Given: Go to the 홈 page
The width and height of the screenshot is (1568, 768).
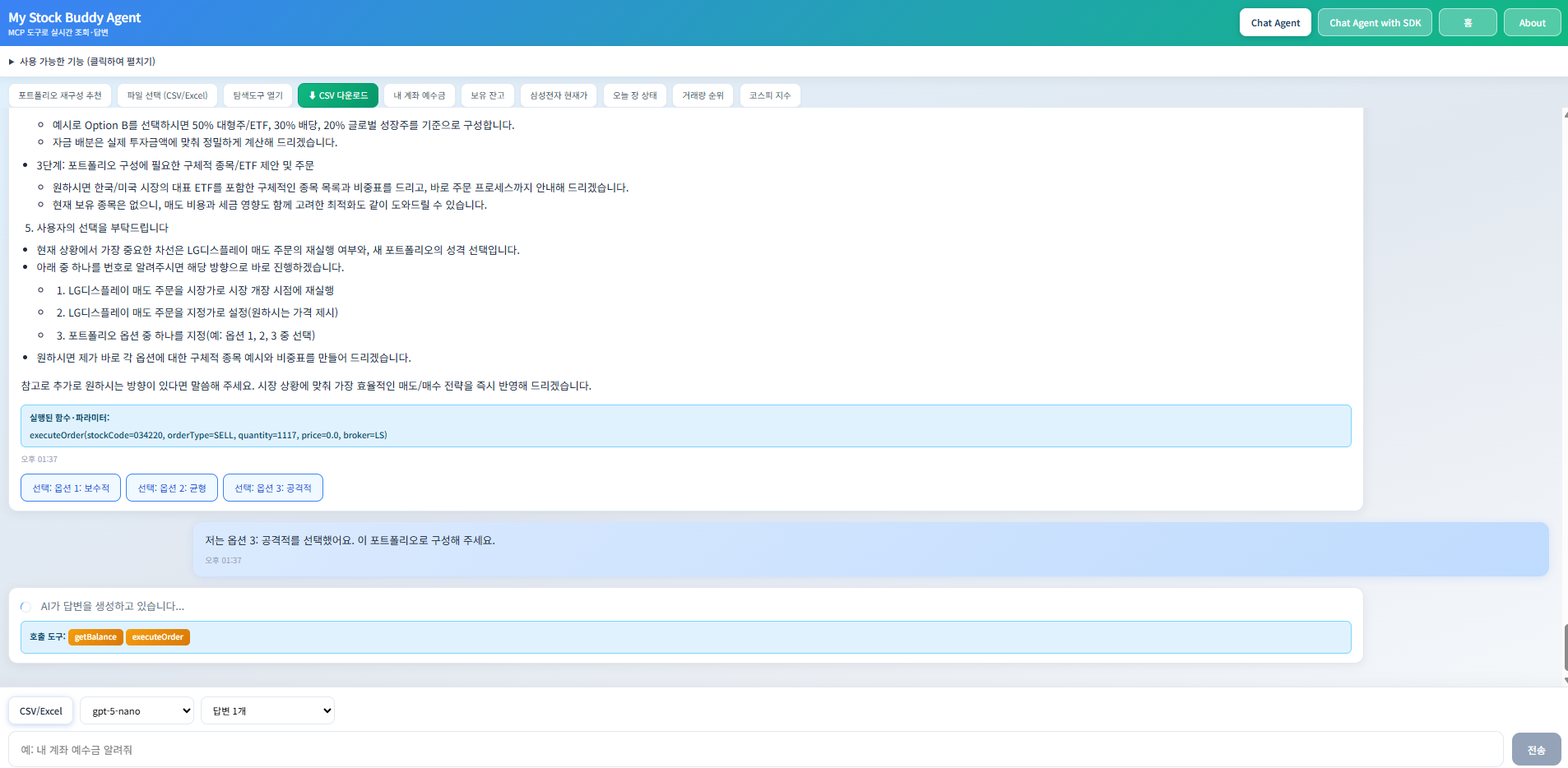Looking at the screenshot, I should pyautogui.click(x=1467, y=23).
